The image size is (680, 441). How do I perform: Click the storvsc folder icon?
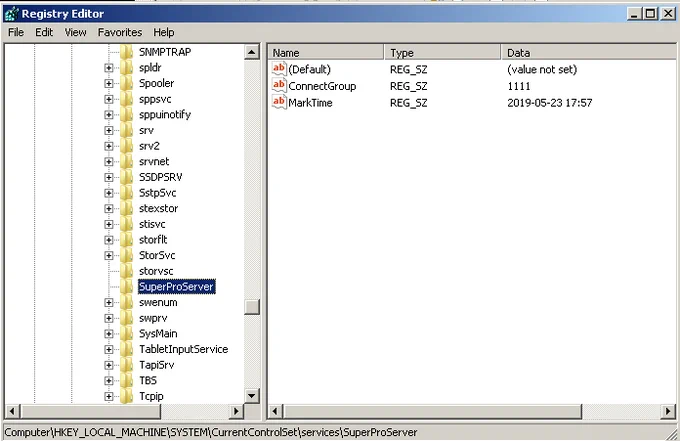(126, 271)
